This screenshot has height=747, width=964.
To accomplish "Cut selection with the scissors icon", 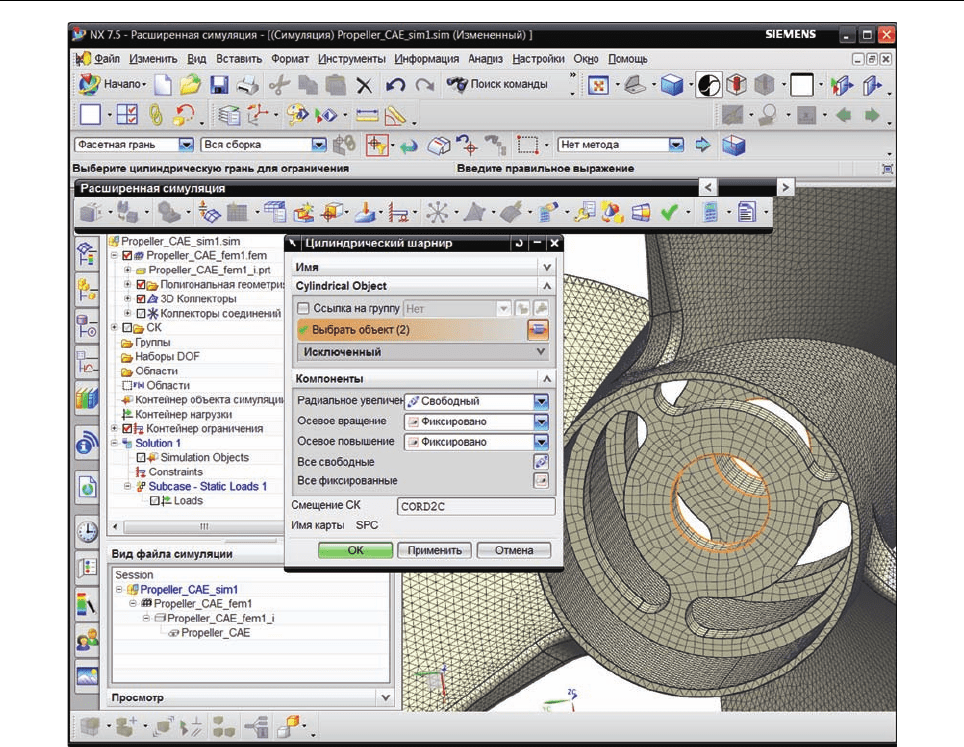I will click(279, 85).
